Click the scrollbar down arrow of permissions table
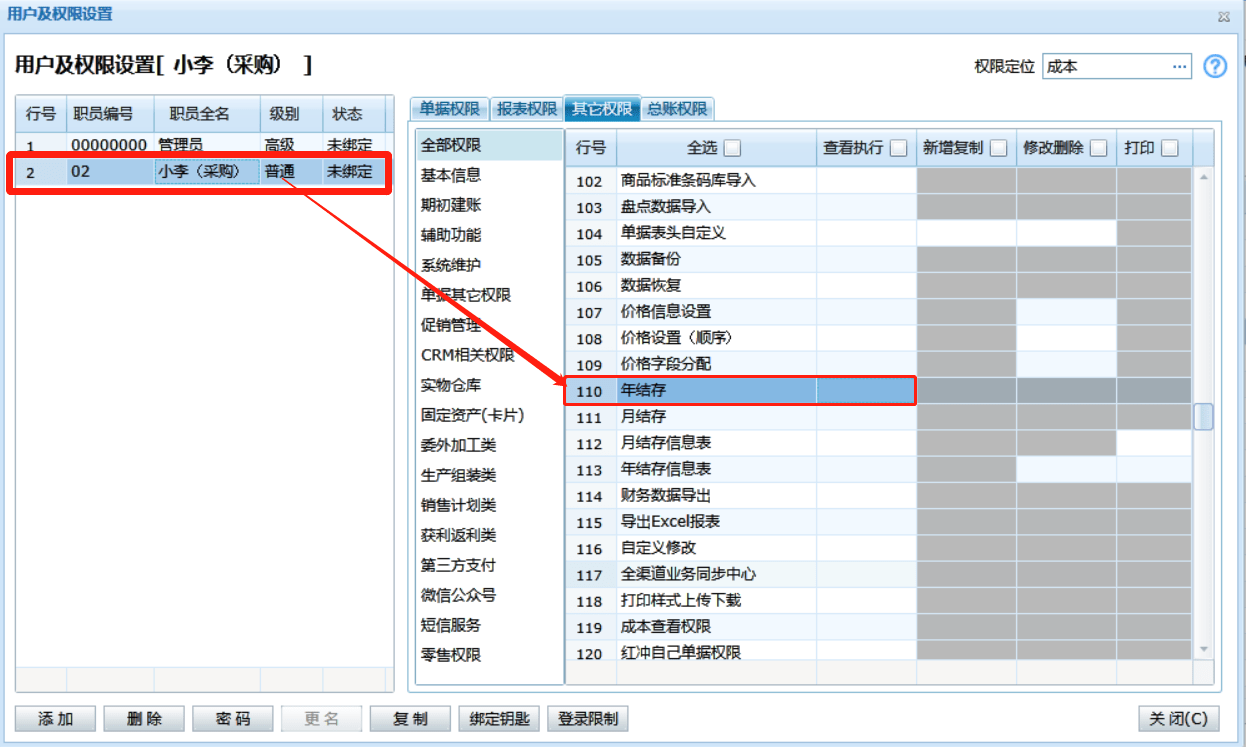 coord(1203,649)
